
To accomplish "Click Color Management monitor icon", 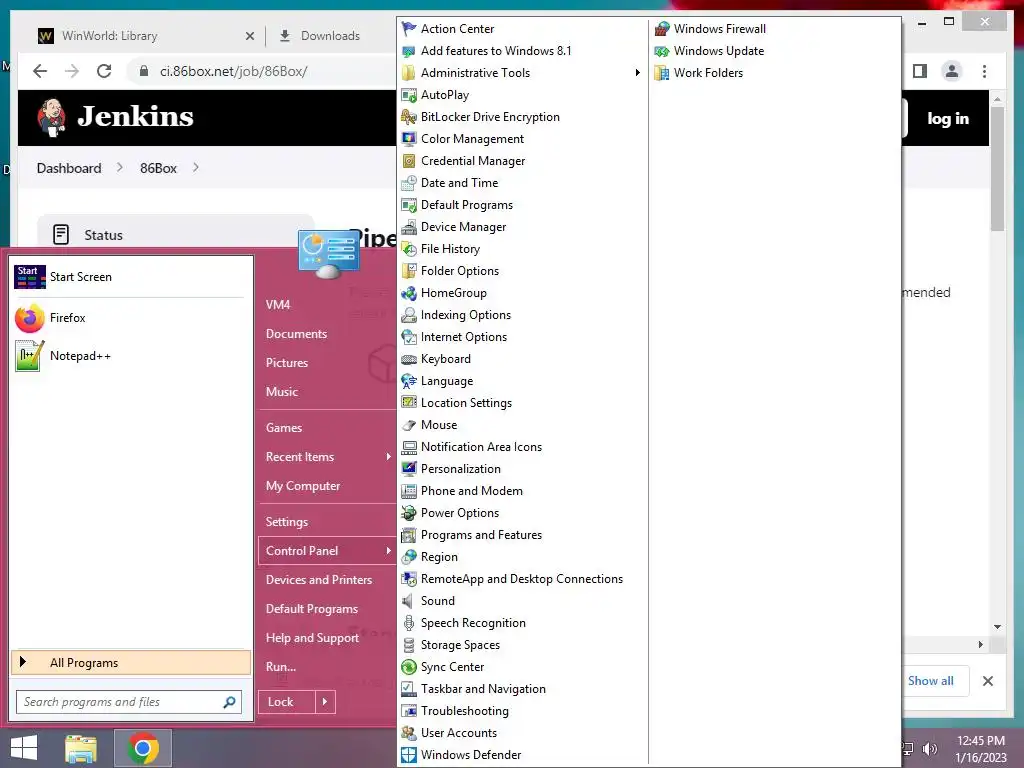I will tap(409, 138).
